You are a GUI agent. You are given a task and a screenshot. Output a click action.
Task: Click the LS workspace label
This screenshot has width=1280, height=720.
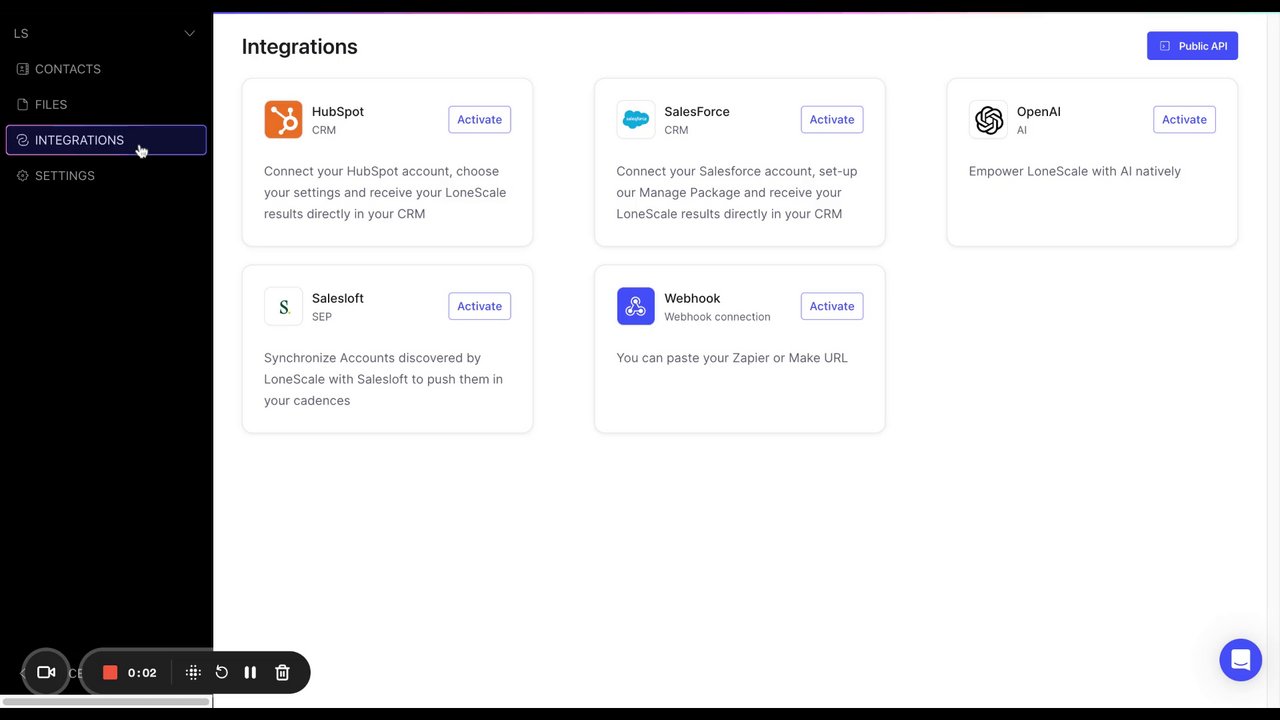[x=21, y=34]
